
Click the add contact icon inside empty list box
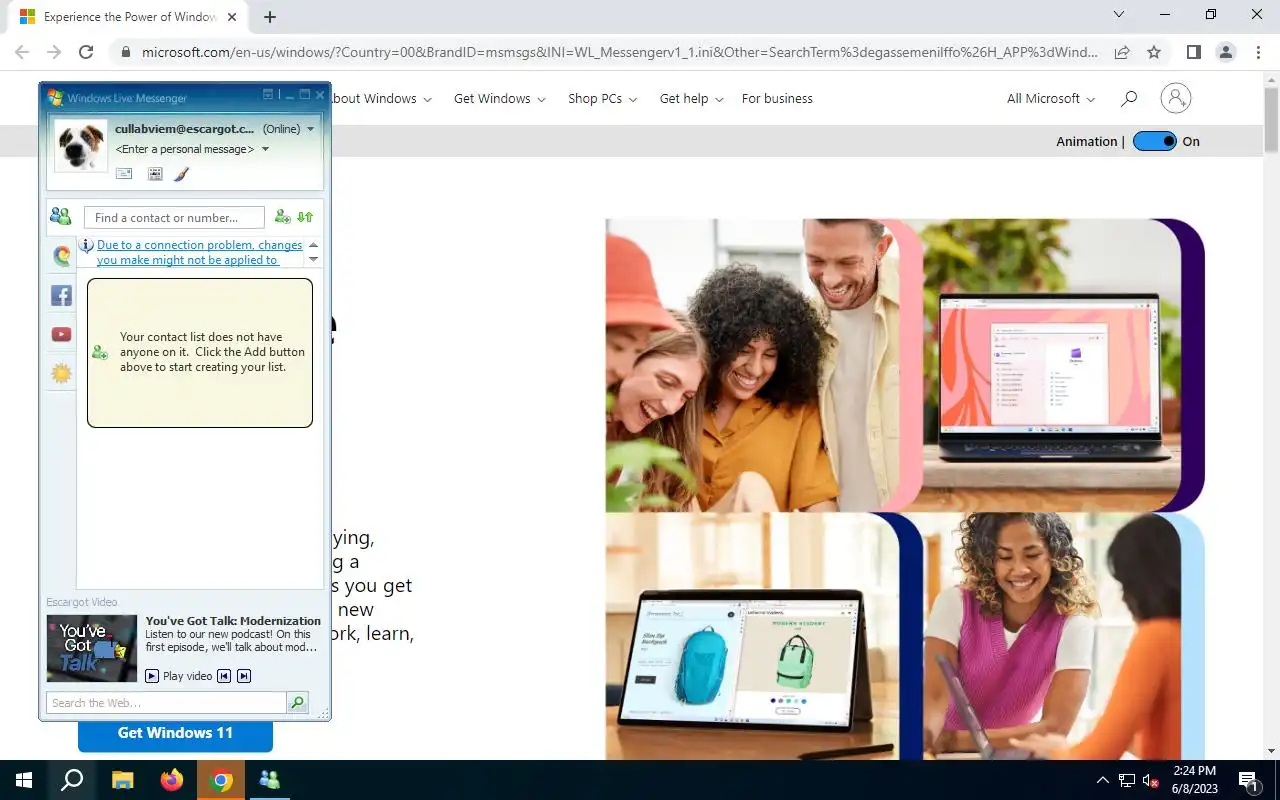100,353
